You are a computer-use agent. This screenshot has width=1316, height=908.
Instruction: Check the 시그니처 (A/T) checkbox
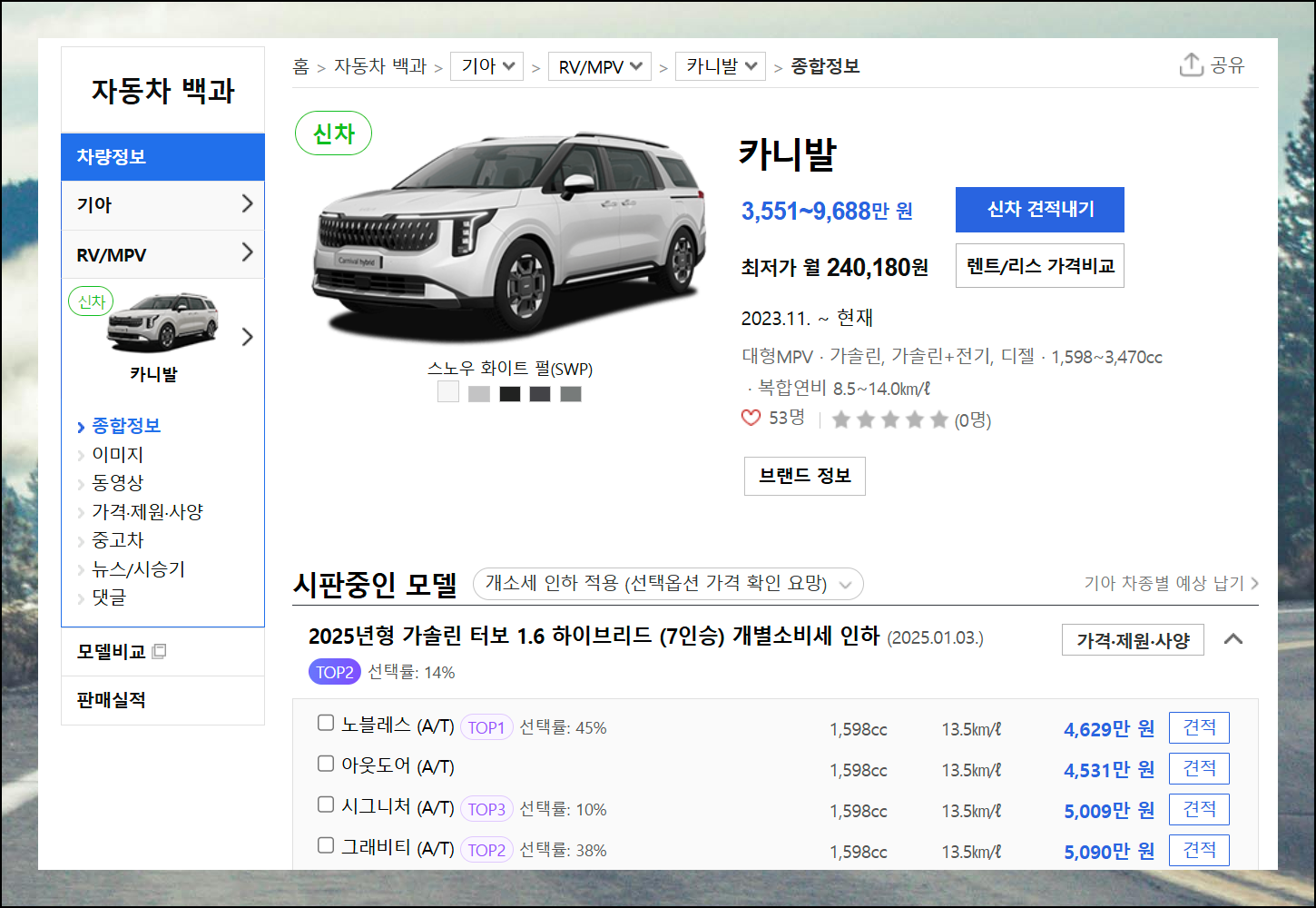coord(326,804)
